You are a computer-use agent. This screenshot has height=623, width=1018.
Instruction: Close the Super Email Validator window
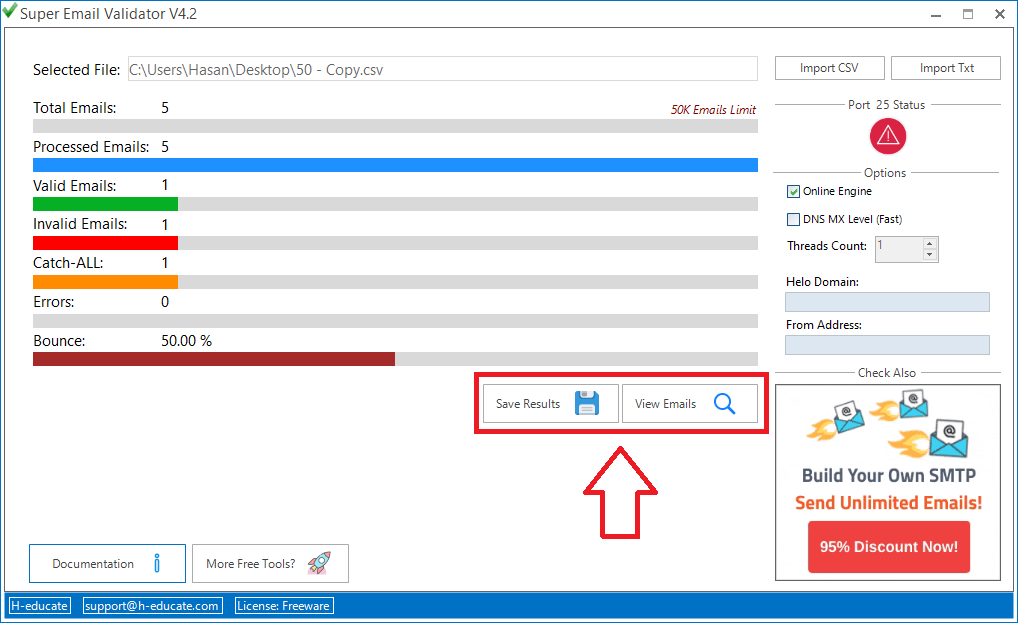(1000, 14)
